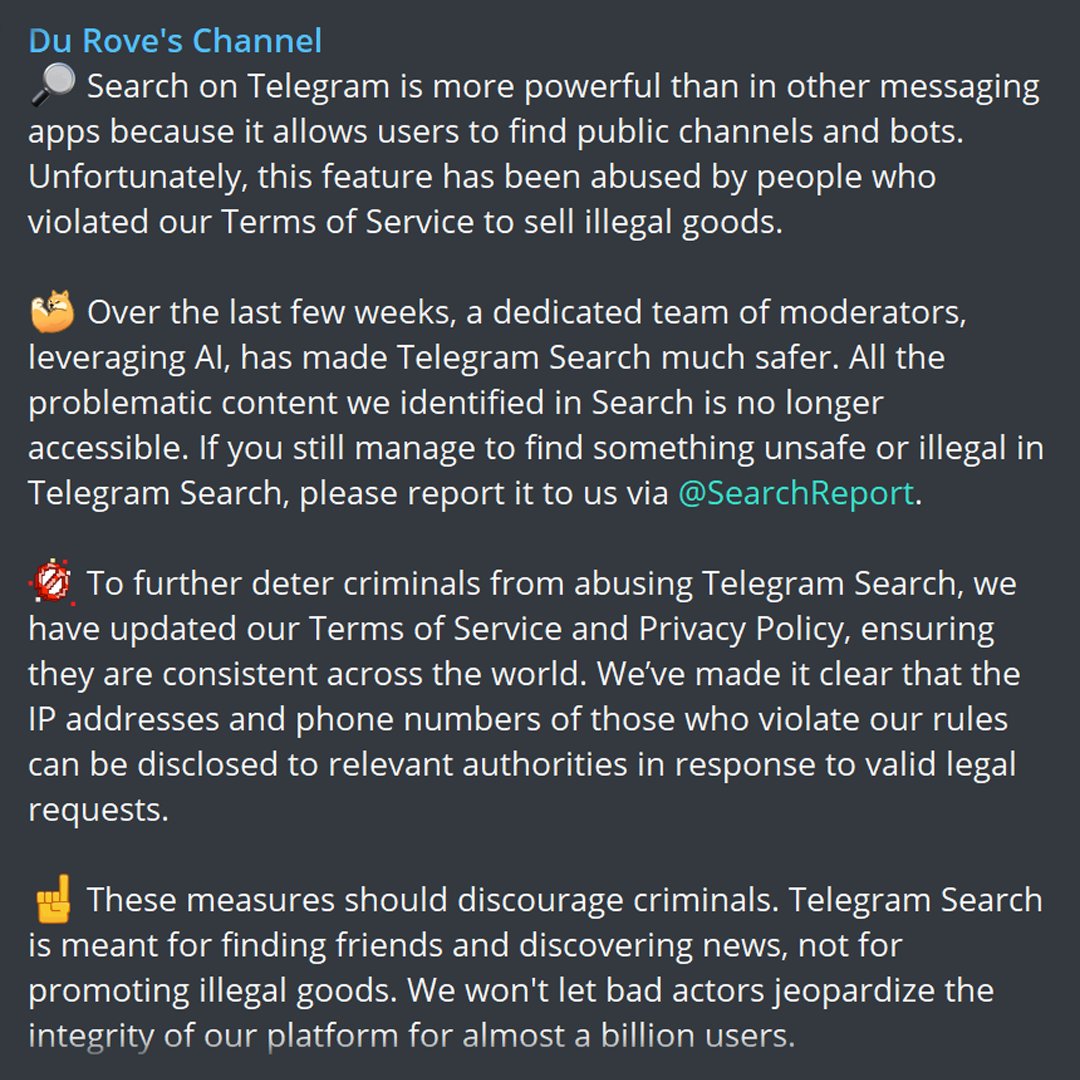Click the magnifying glass emoji
1080x1080 pixels.
click(x=52, y=85)
